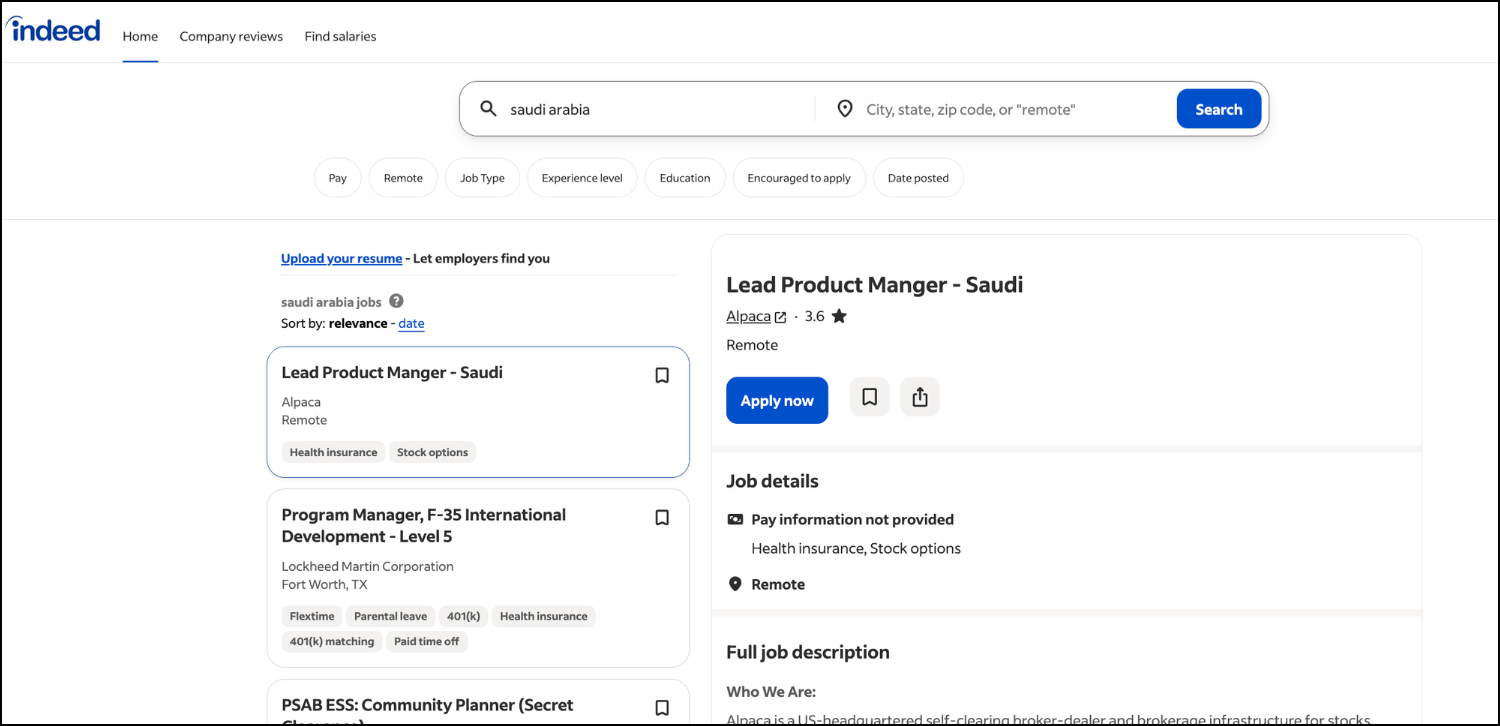Open Lead Product Manger - Saudi job title in list
Screen dimensions: 1500x726
pos(392,372)
